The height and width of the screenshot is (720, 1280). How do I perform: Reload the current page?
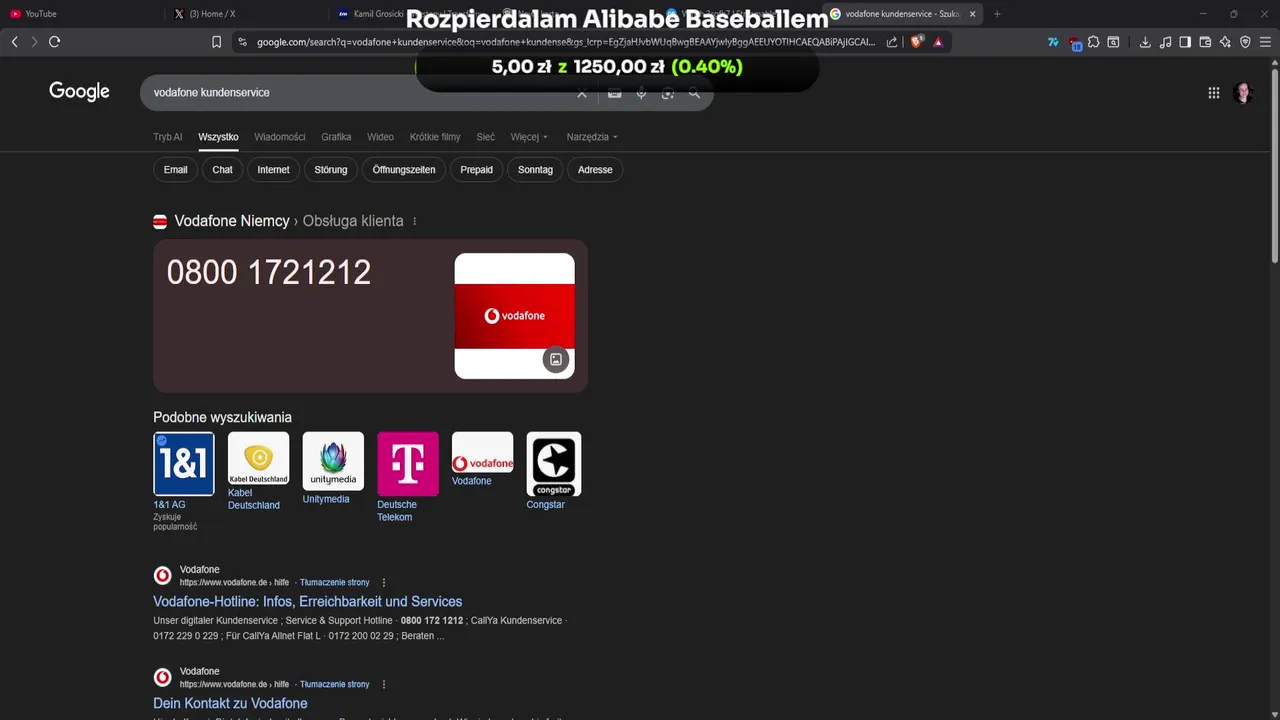55,42
